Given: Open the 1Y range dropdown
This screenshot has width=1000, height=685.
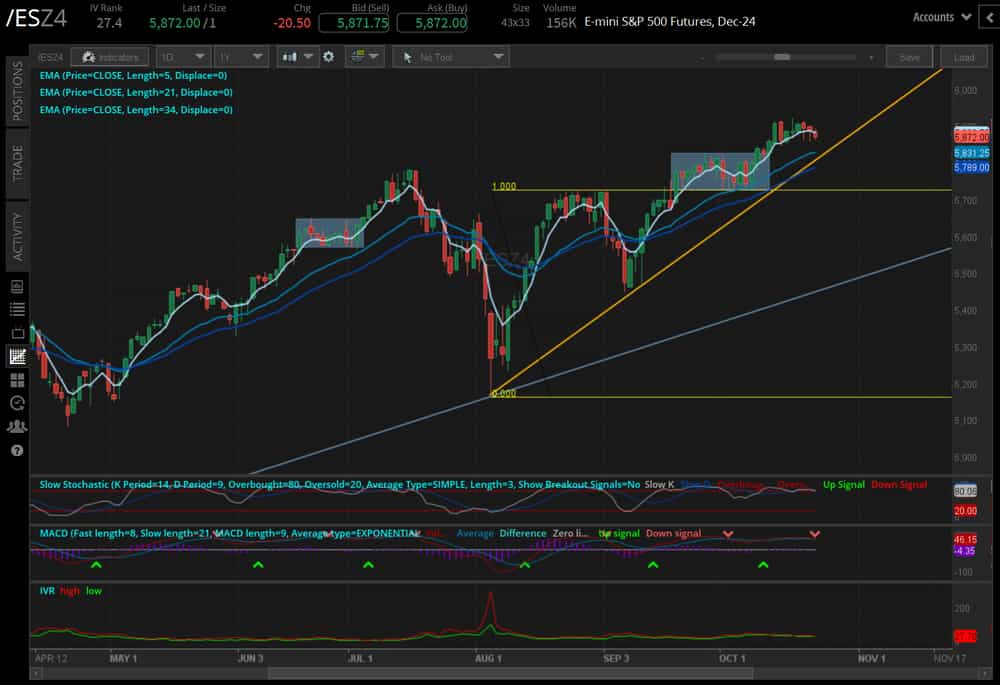Looking at the screenshot, I should (240, 57).
